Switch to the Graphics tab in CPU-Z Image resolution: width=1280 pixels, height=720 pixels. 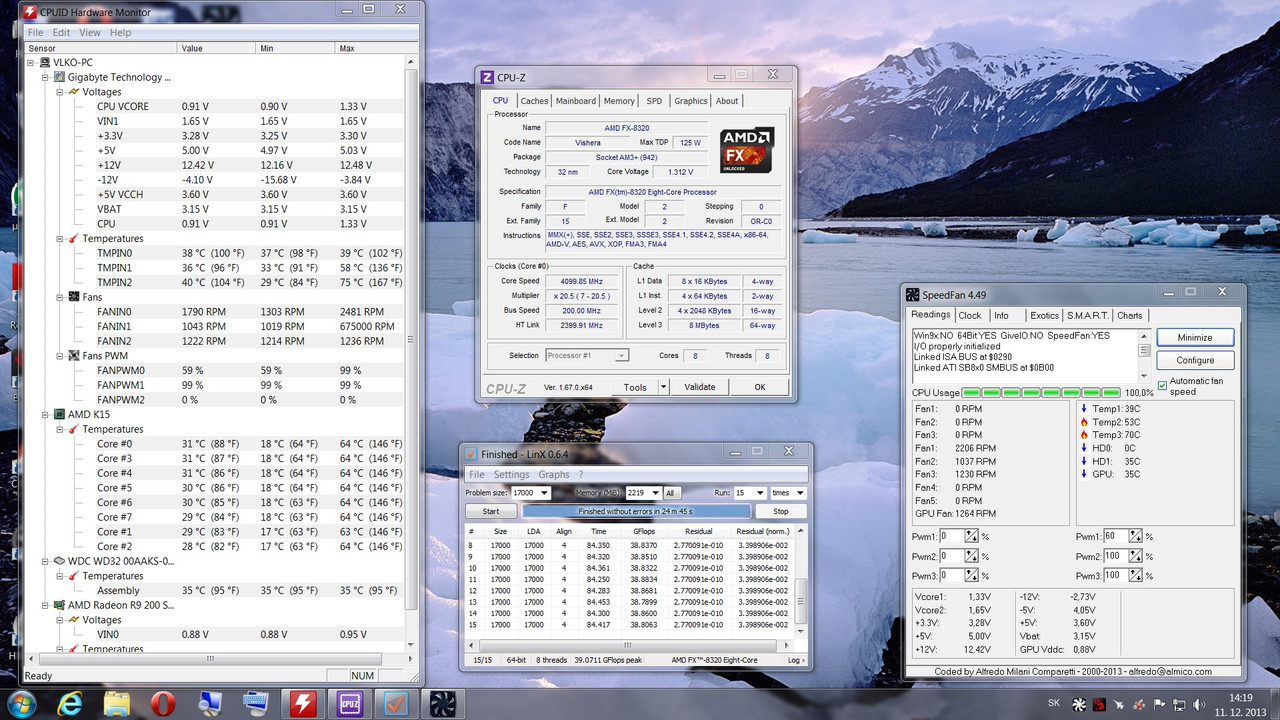[x=690, y=101]
